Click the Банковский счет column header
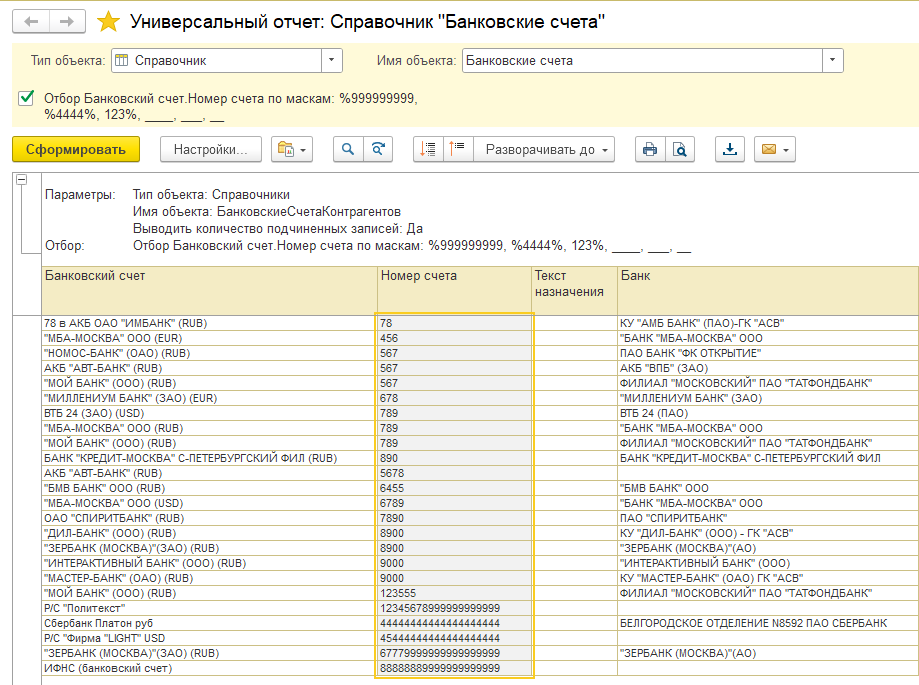Viewport: 919px width, 685px height. pos(209,290)
